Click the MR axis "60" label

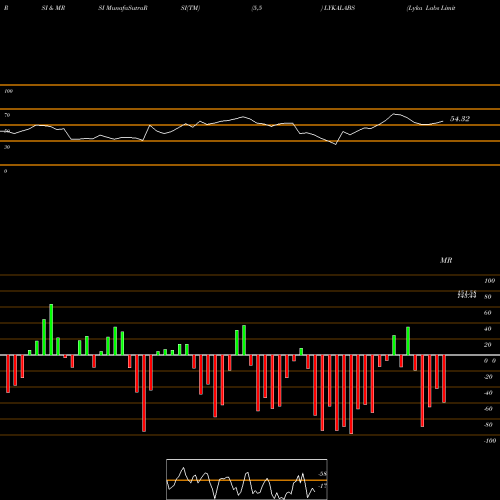tap(488, 313)
